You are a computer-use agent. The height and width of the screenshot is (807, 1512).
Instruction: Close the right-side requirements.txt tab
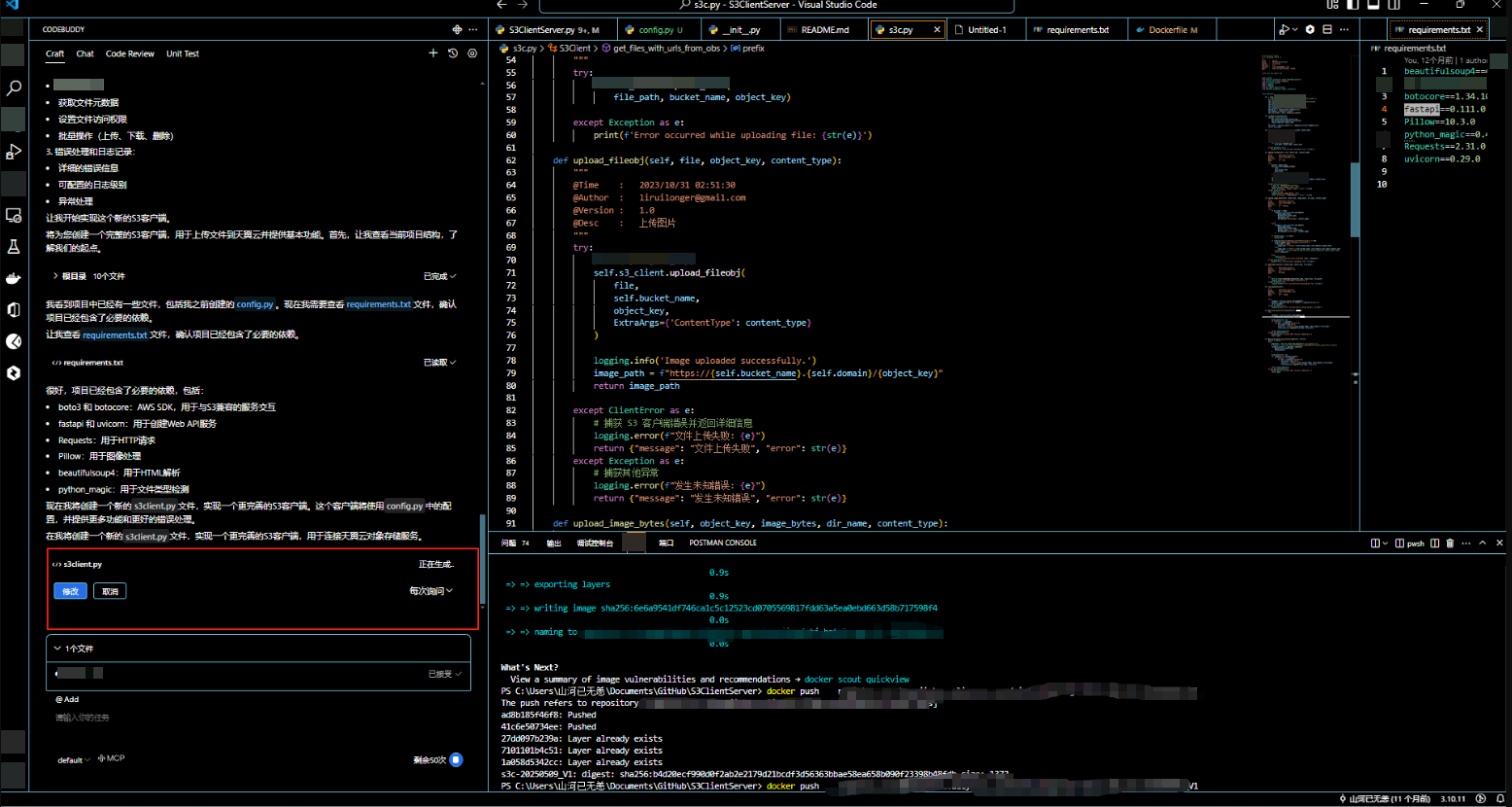click(x=1480, y=30)
